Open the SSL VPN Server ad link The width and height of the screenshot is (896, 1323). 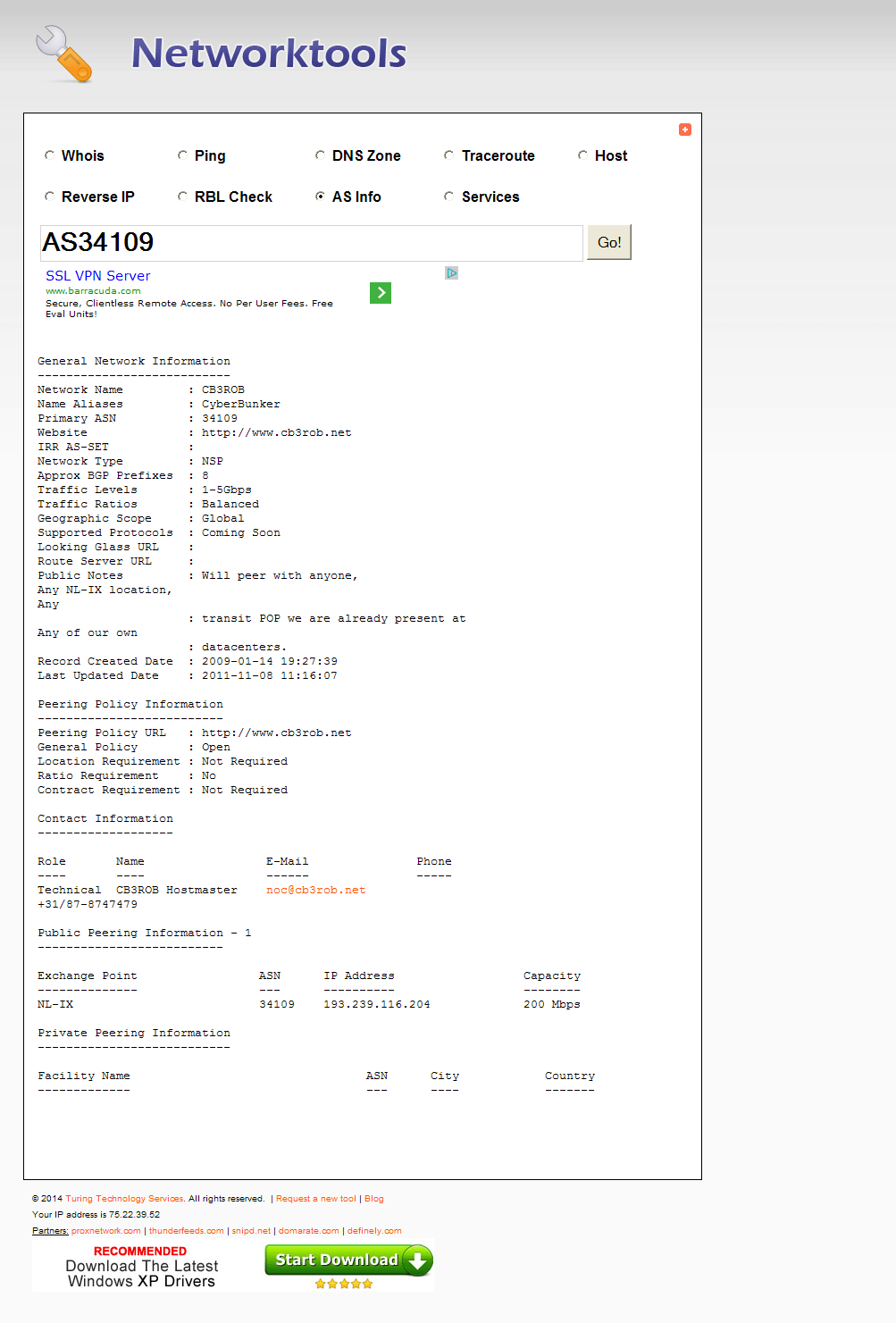coord(98,276)
